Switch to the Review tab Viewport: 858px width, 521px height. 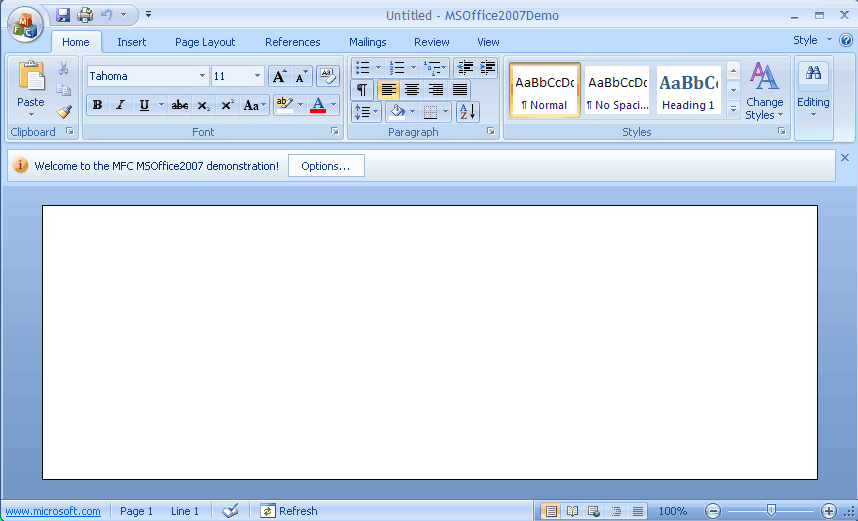tap(432, 42)
